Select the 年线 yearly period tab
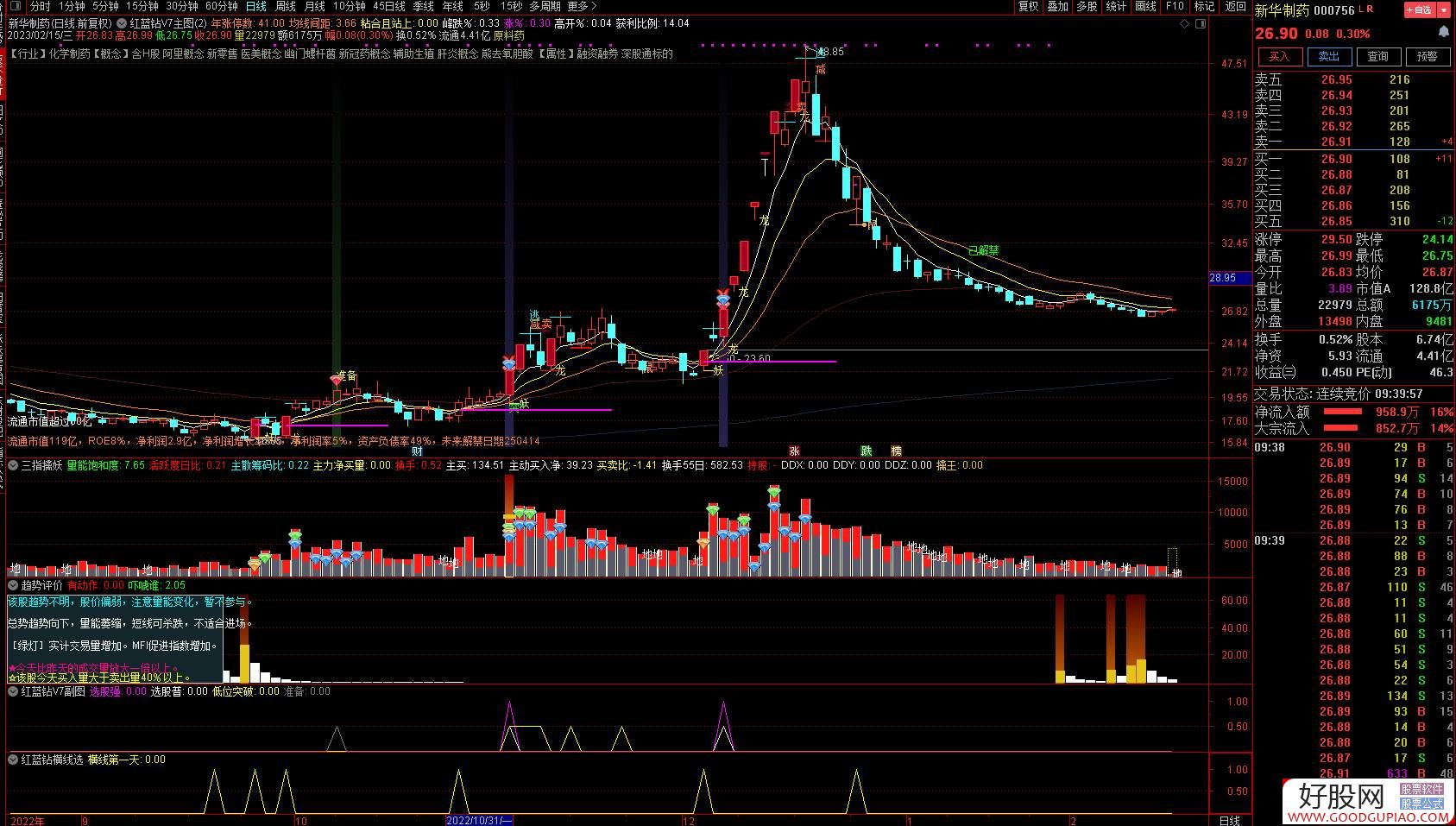 [x=452, y=6]
